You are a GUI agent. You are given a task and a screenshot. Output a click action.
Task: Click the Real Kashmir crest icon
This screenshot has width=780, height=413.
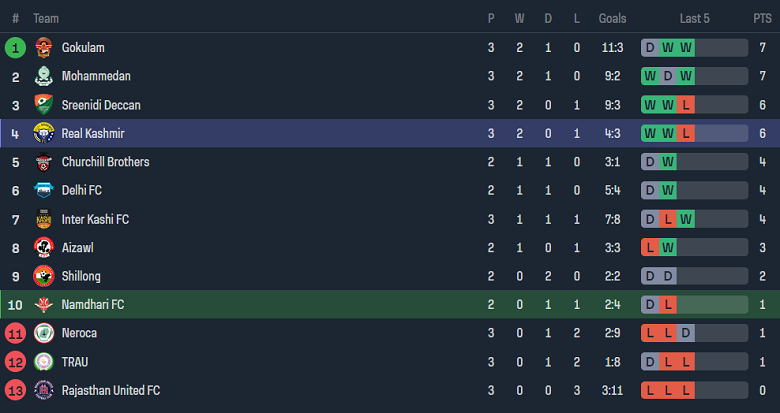point(43,133)
